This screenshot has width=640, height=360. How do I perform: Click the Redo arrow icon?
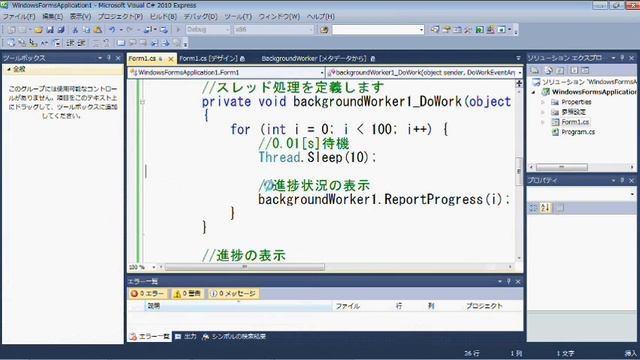click(x=129, y=30)
